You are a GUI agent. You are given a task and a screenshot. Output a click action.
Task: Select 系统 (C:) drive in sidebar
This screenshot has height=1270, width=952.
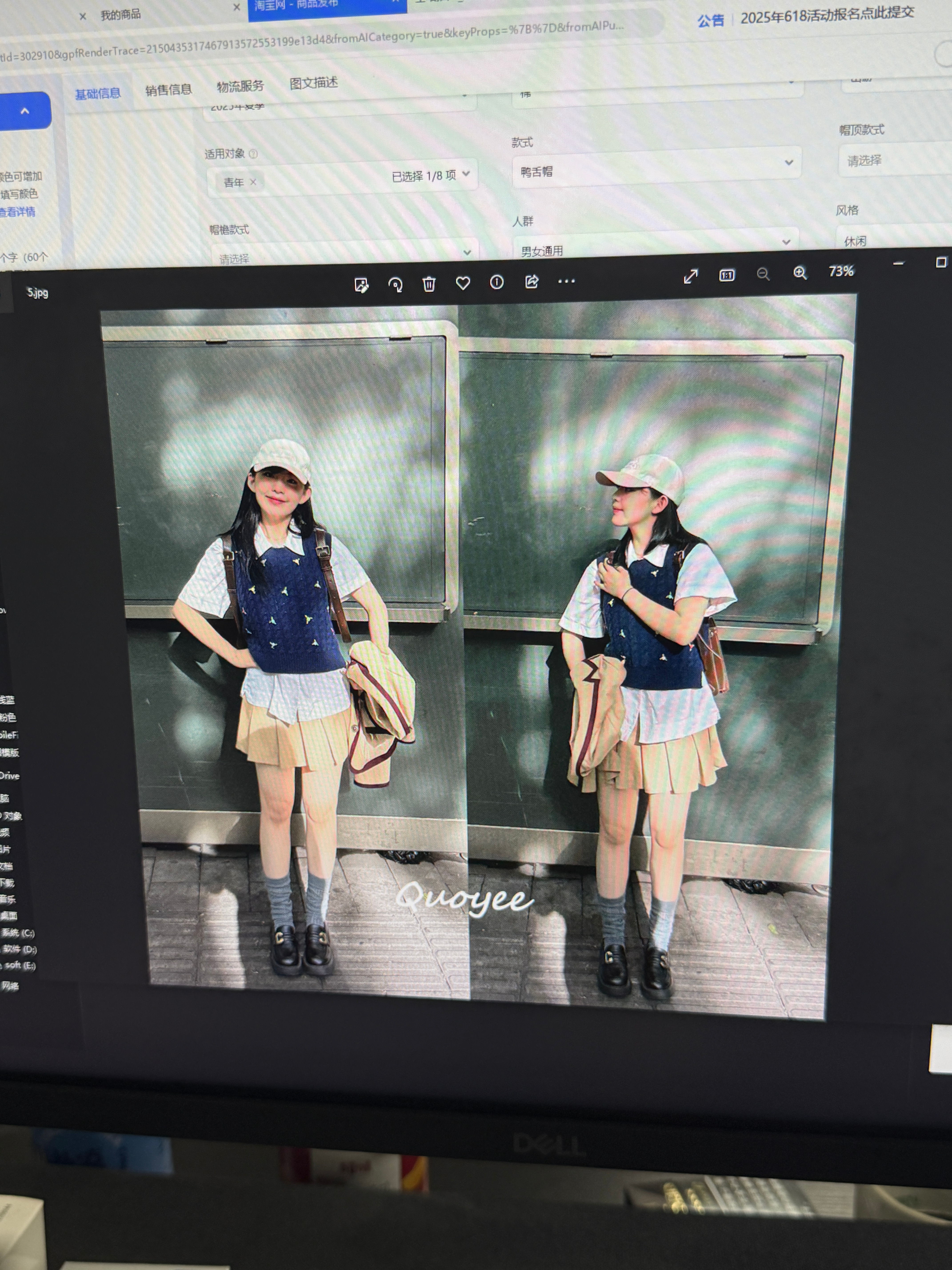[x=18, y=933]
